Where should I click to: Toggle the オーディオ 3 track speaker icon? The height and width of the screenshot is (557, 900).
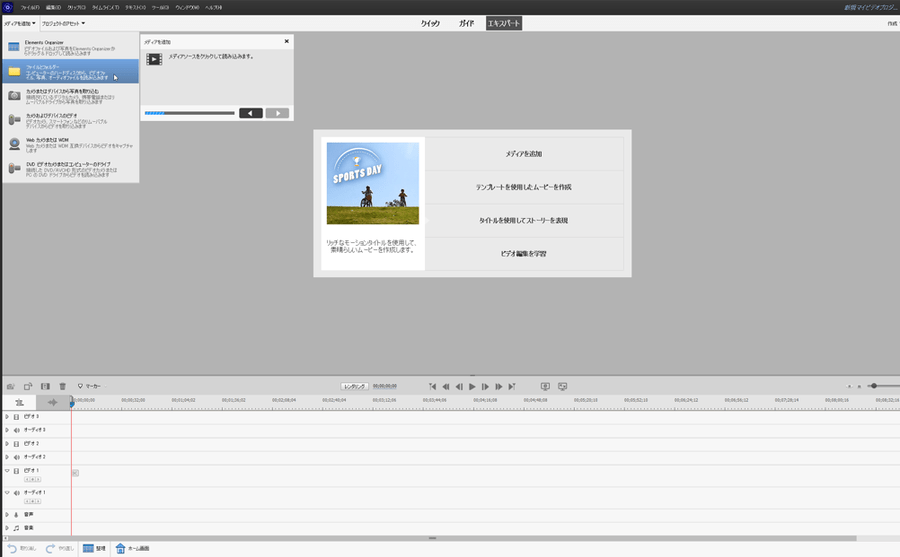(x=17, y=430)
